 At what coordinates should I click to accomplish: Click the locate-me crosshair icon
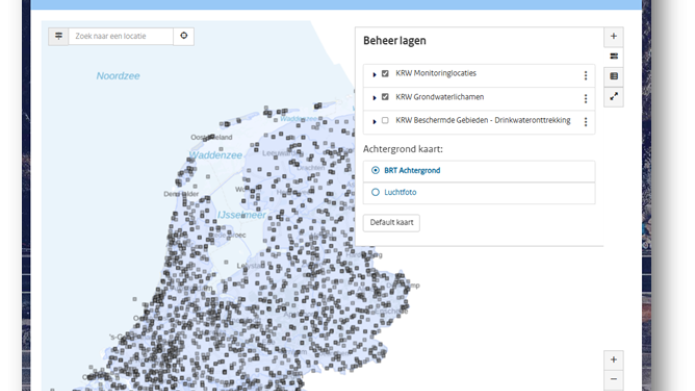coord(184,36)
